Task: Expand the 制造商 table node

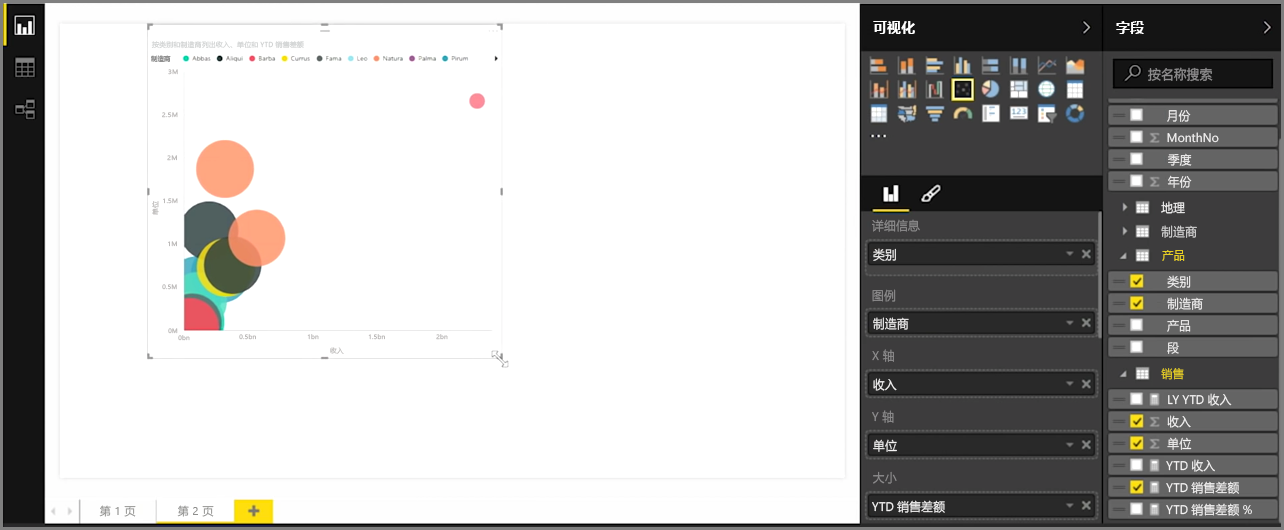Action: pos(1124,231)
